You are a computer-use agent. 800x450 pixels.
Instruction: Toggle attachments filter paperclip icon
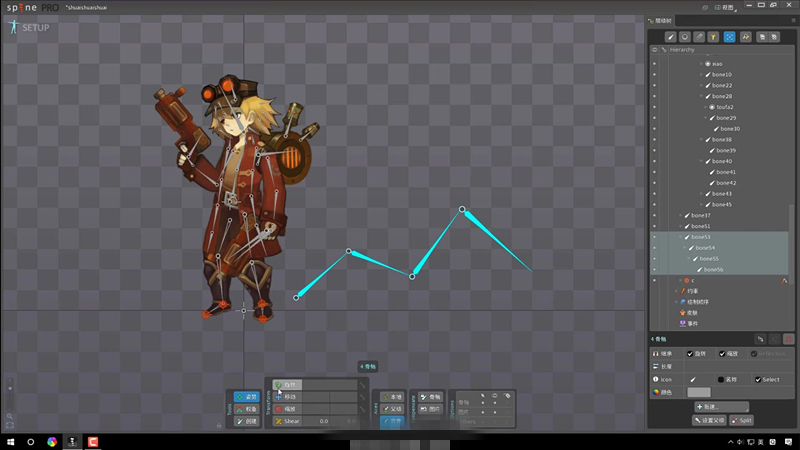[x=699, y=37]
